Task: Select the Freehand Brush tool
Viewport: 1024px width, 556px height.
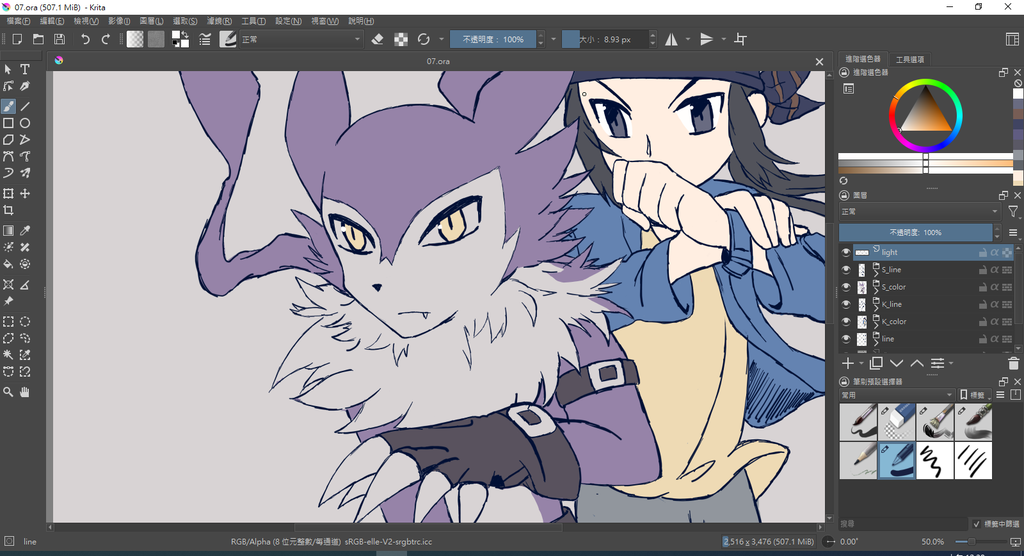Action: (x=8, y=106)
